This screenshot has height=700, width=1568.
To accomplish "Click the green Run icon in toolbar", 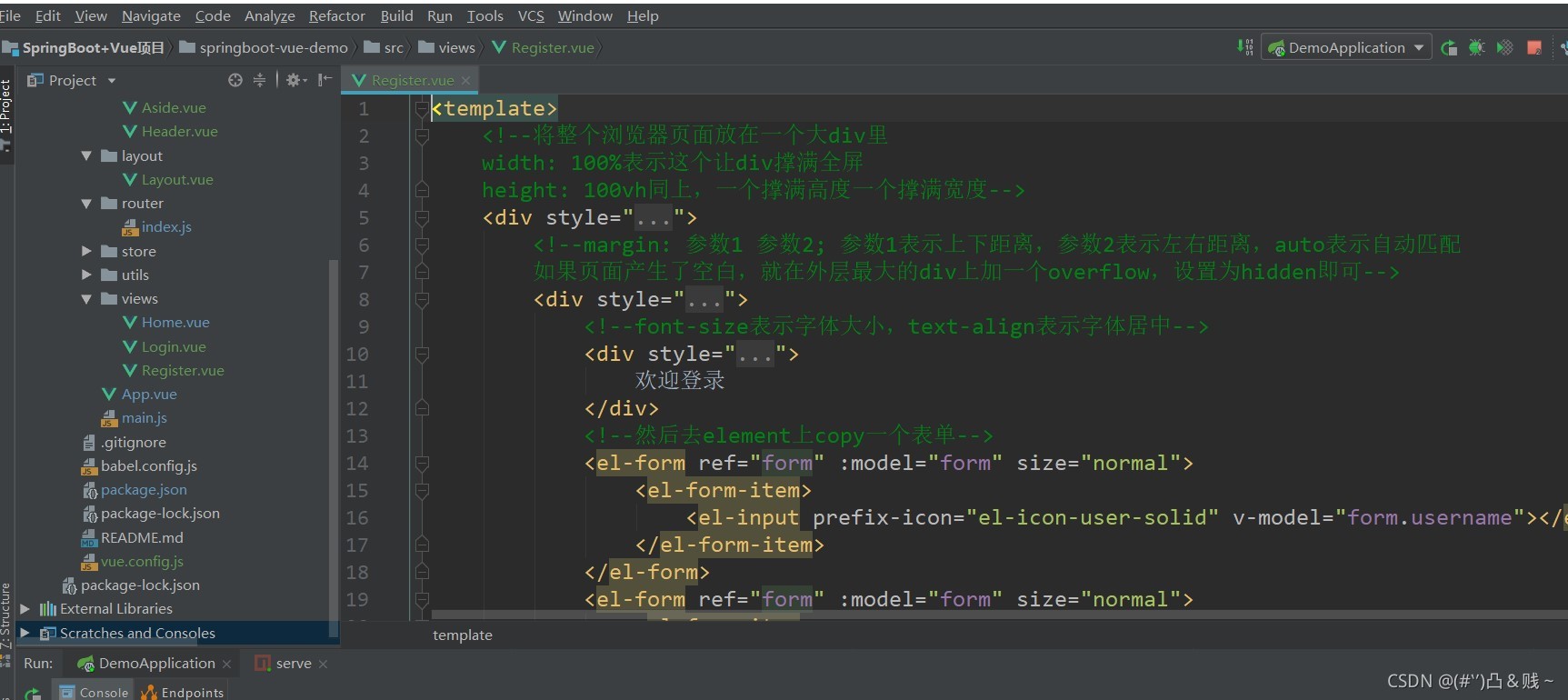I will [x=1449, y=47].
